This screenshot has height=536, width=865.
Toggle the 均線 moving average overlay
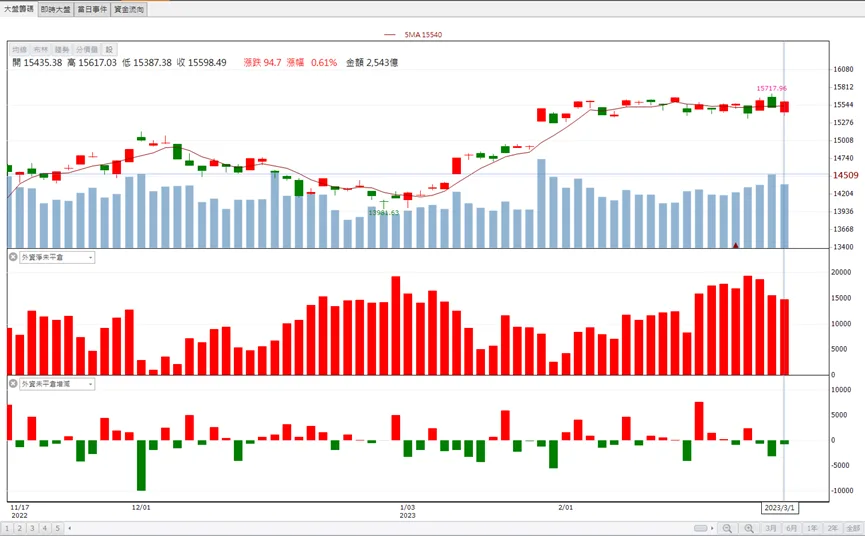point(20,50)
